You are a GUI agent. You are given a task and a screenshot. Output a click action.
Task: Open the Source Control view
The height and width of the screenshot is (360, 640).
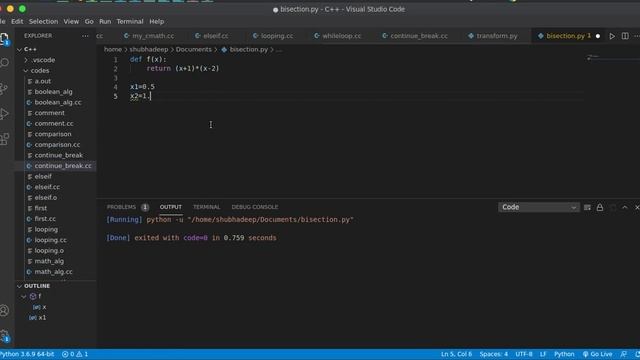(x=4, y=89)
